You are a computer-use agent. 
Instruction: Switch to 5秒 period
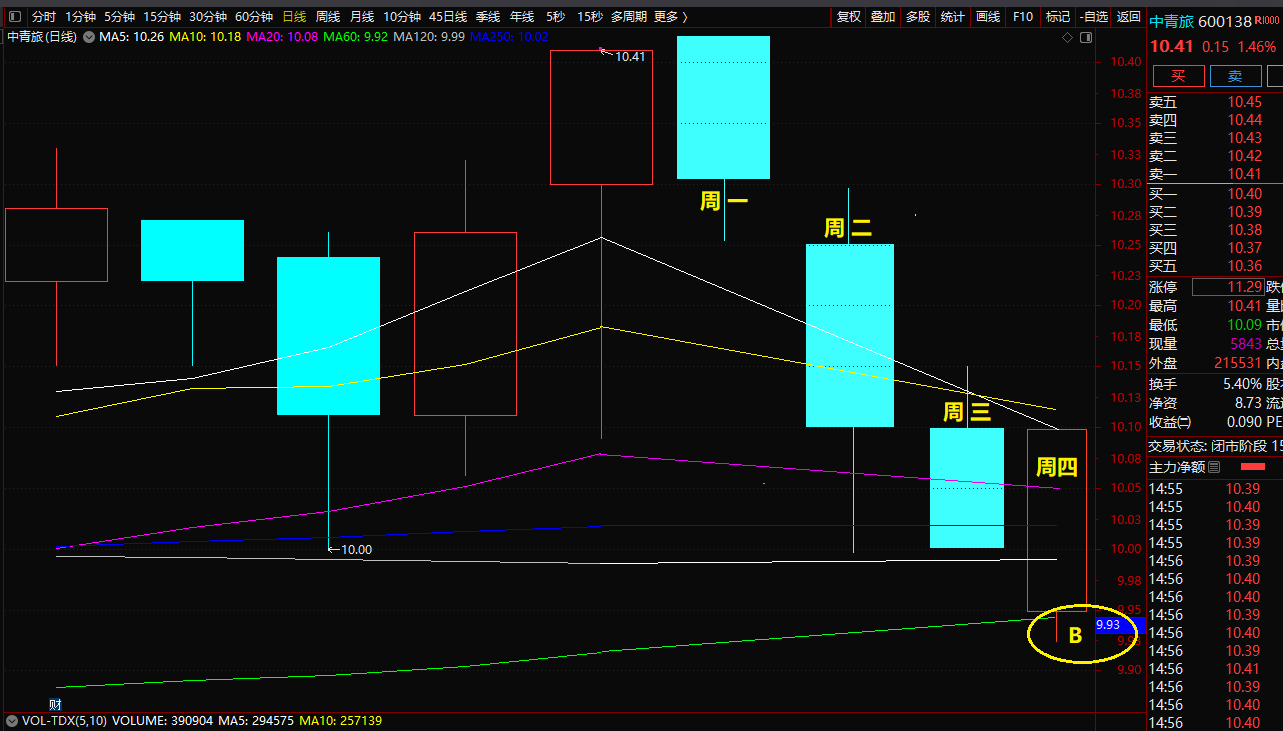(555, 17)
